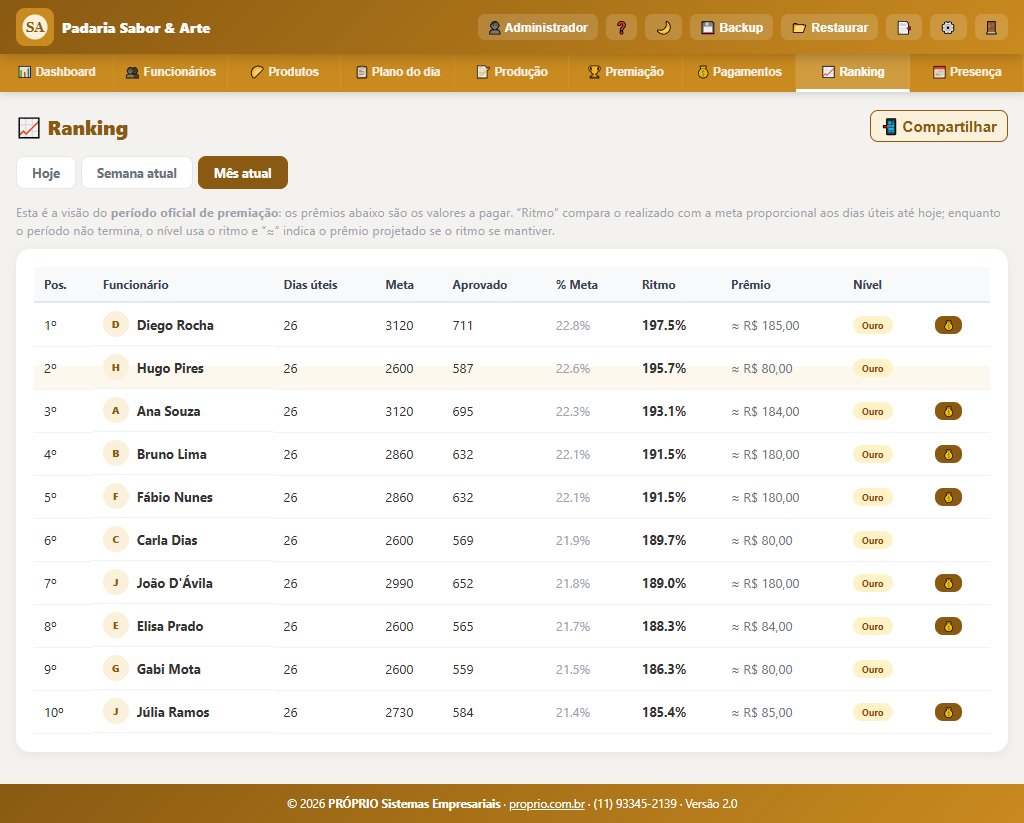Click Gabi Mota's avatar letter G
This screenshot has width=1024, height=823.
(116, 669)
